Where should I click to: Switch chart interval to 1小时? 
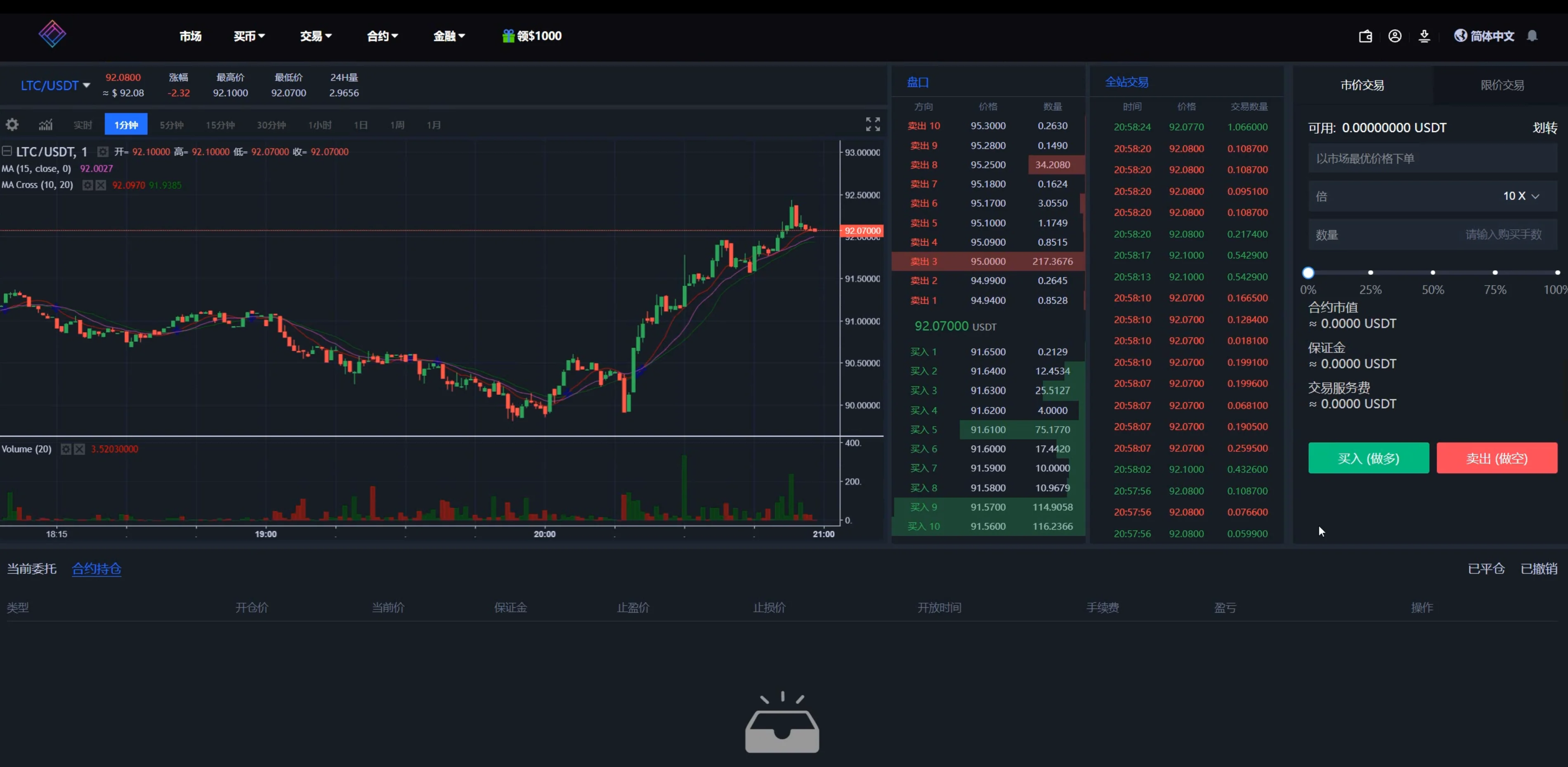click(319, 125)
